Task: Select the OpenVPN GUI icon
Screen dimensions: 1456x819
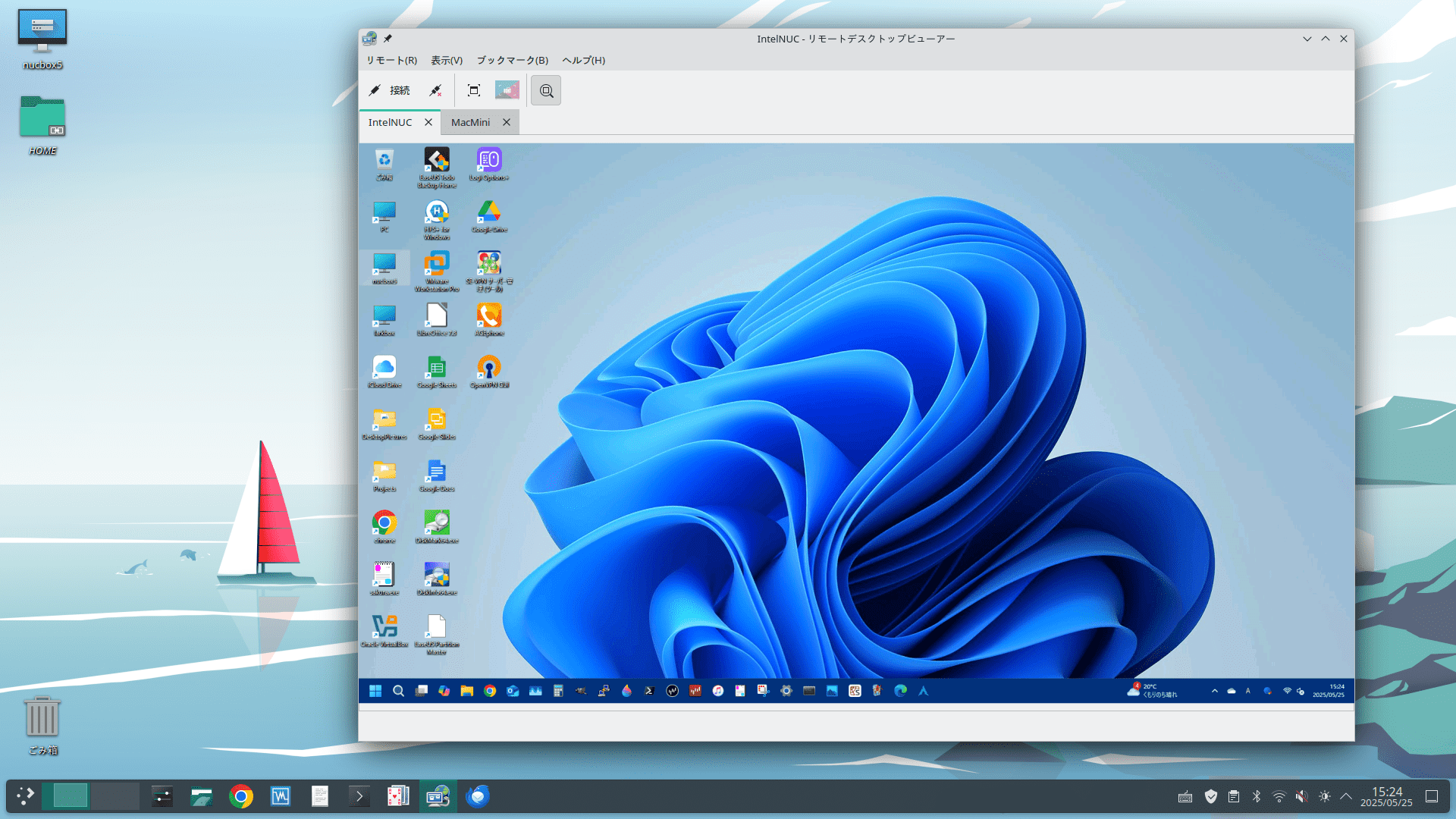Action: tap(489, 372)
